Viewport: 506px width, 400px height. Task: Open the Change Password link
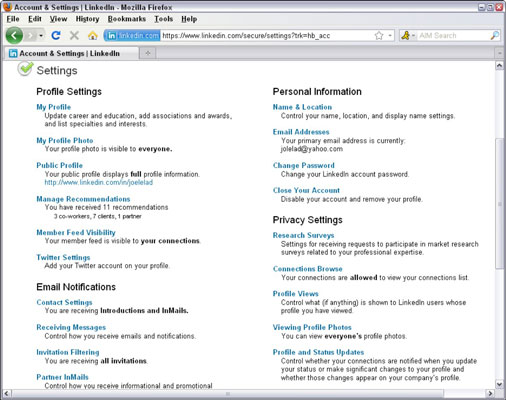304,165
